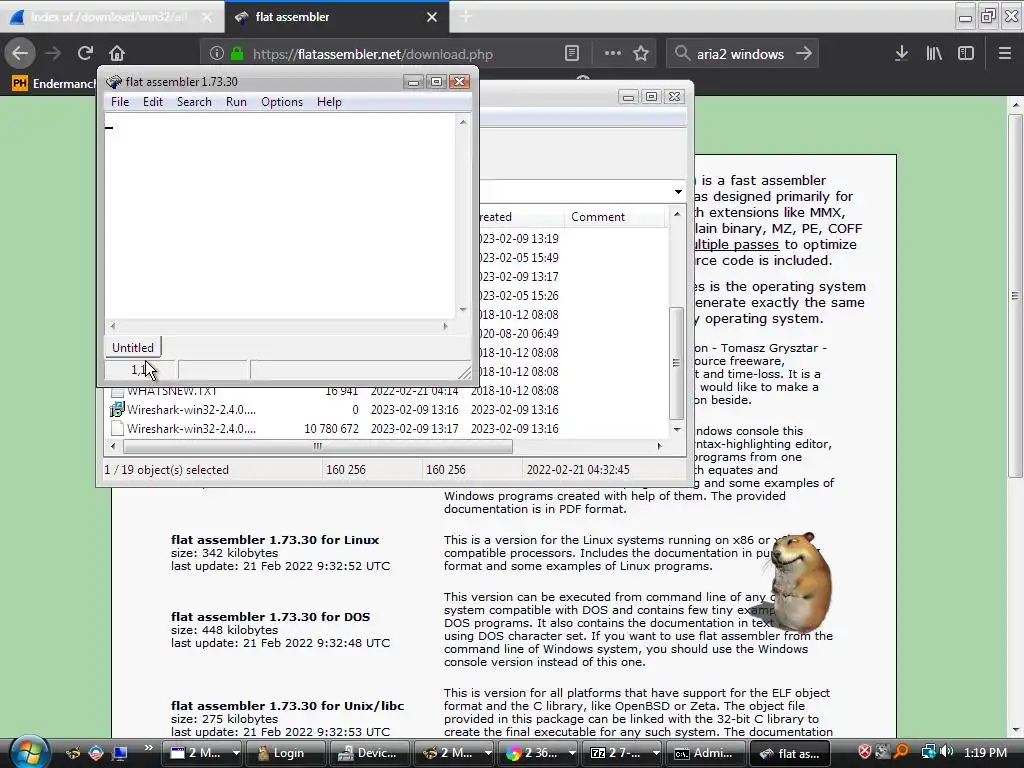Select the Untitled document tab
This screenshot has height=768, width=1024.
(x=133, y=347)
